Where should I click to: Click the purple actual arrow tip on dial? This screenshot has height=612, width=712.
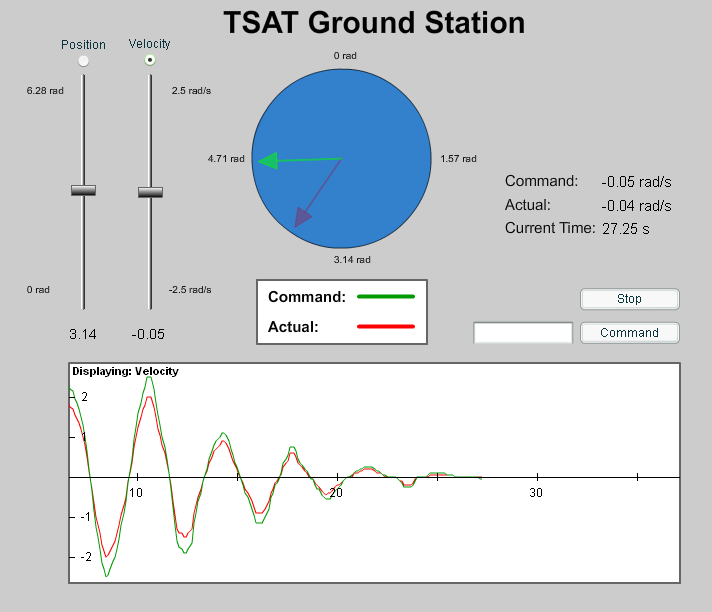(297, 223)
